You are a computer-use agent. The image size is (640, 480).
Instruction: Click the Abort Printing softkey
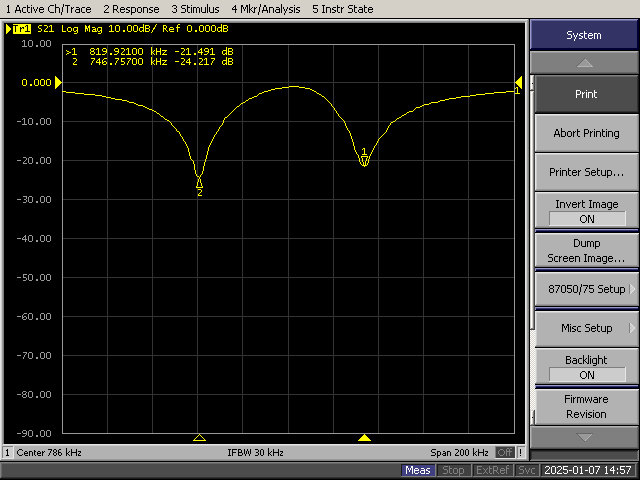tap(586, 133)
